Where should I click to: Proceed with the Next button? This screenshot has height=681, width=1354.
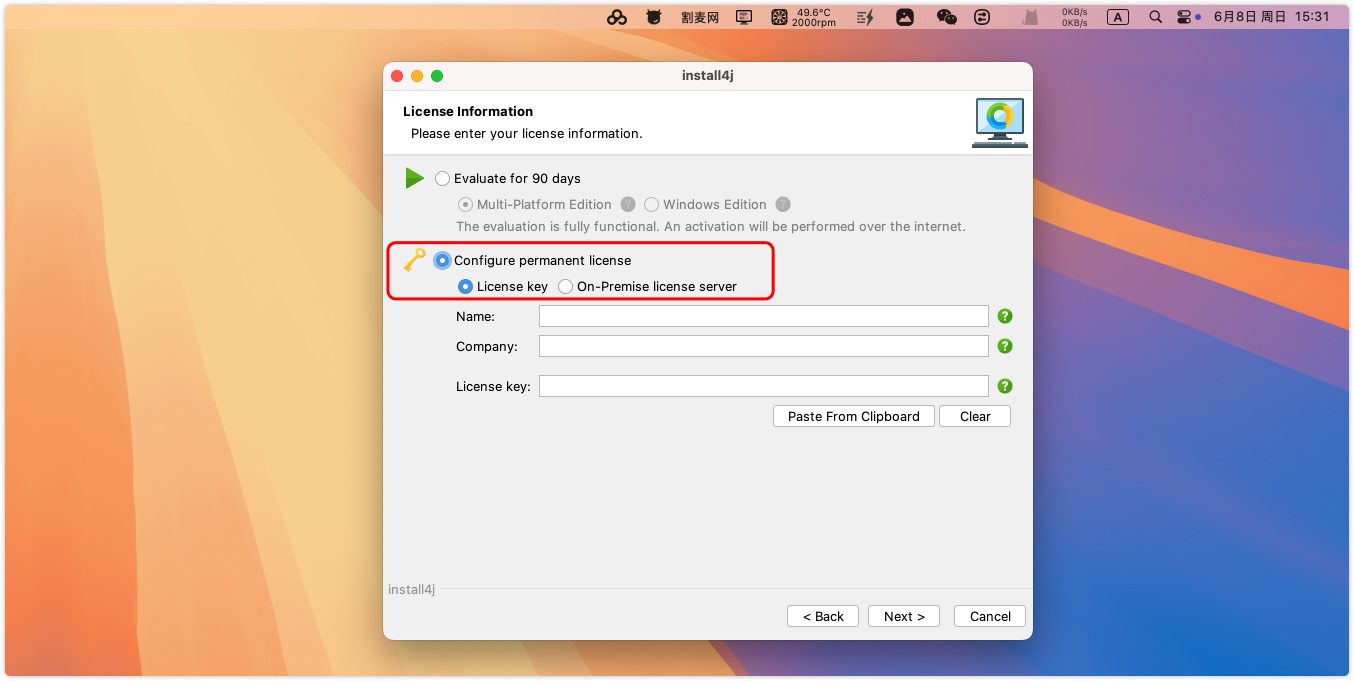click(903, 616)
